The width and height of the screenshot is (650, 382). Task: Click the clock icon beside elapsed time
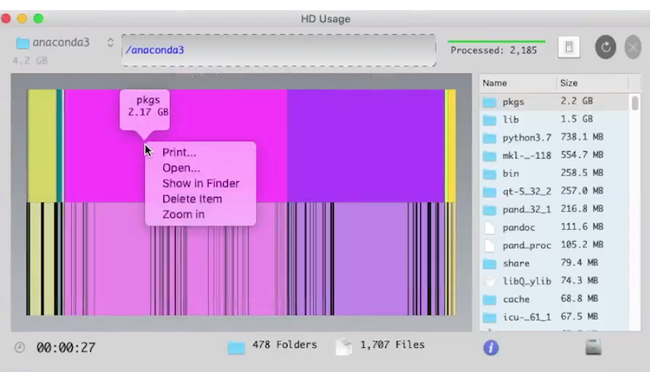(x=19, y=347)
